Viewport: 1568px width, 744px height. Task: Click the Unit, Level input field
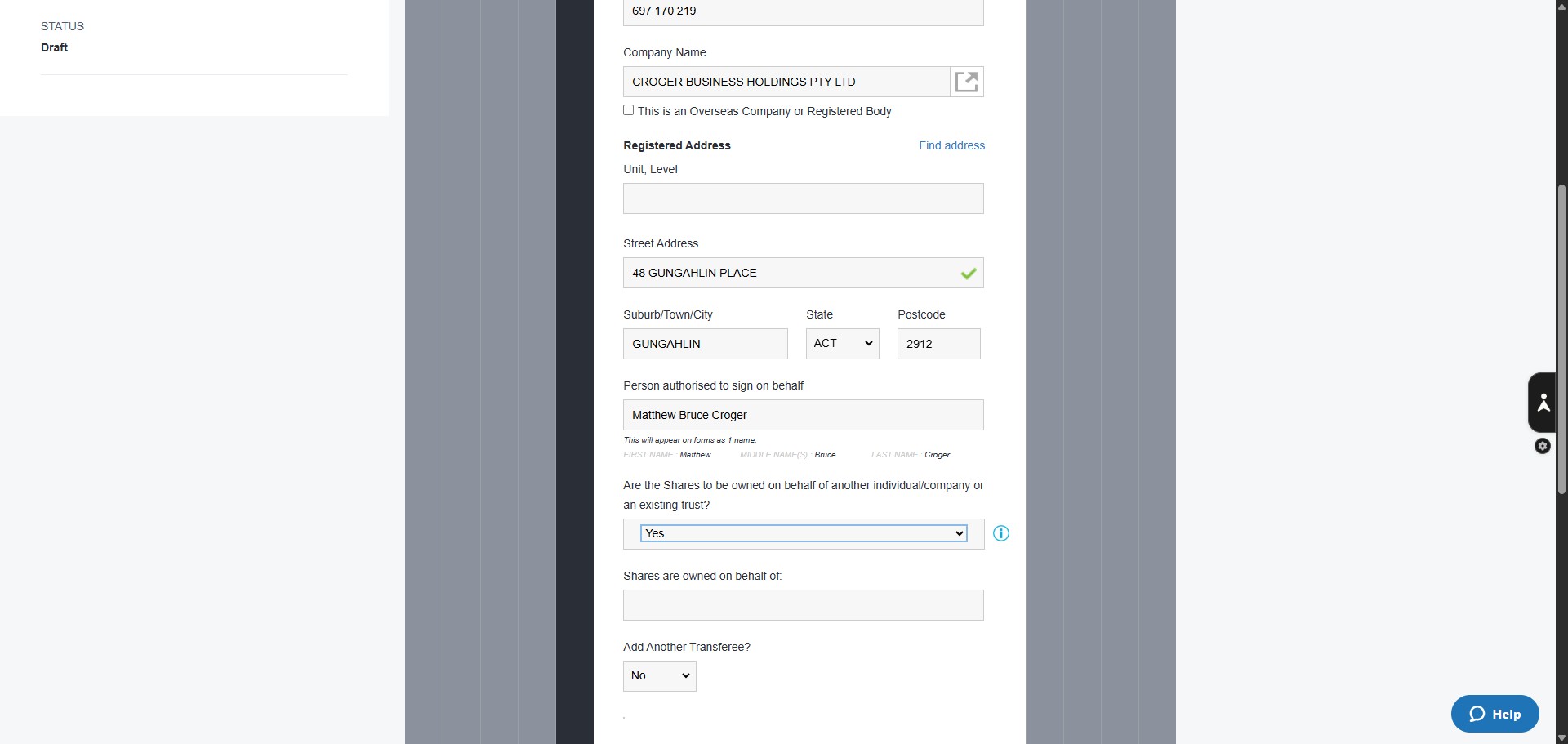(804, 198)
